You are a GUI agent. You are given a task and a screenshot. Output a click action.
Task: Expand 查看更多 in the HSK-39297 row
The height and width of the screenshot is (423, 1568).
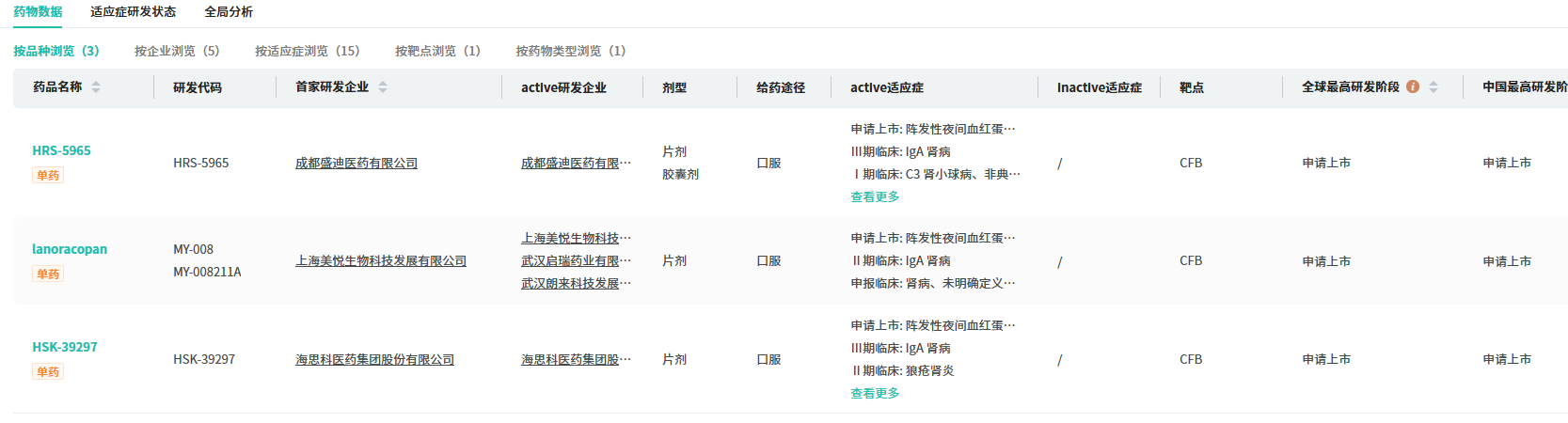click(x=875, y=394)
